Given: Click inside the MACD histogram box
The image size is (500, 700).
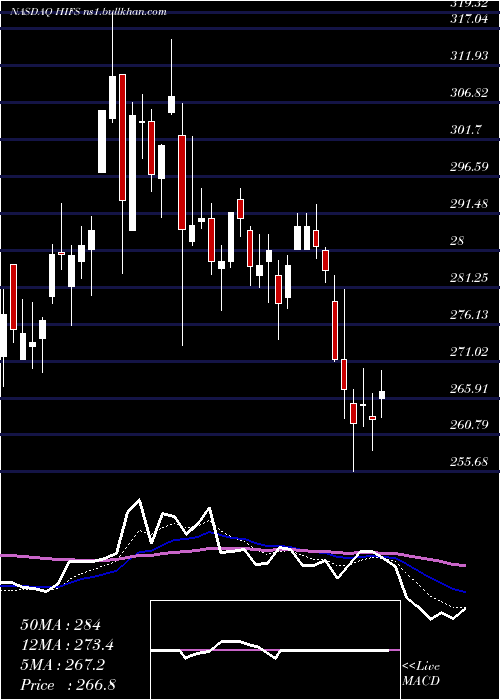Looking at the screenshot, I should (x=275, y=650).
